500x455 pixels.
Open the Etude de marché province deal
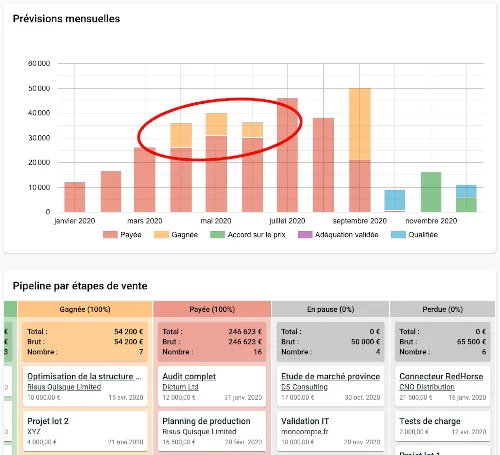(x=330, y=376)
